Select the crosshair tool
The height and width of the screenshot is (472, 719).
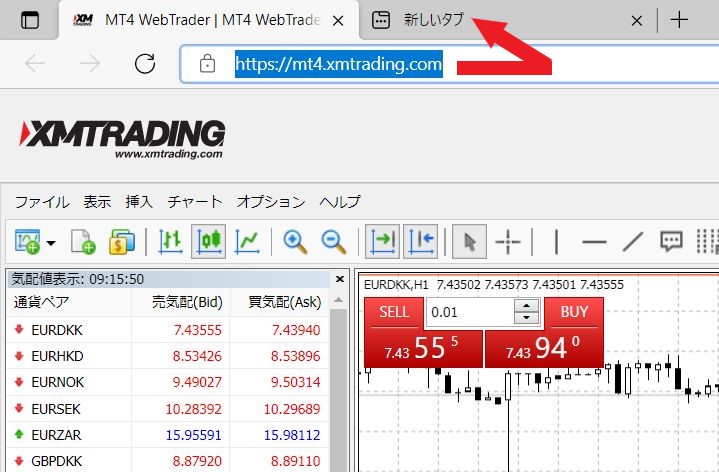point(508,241)
